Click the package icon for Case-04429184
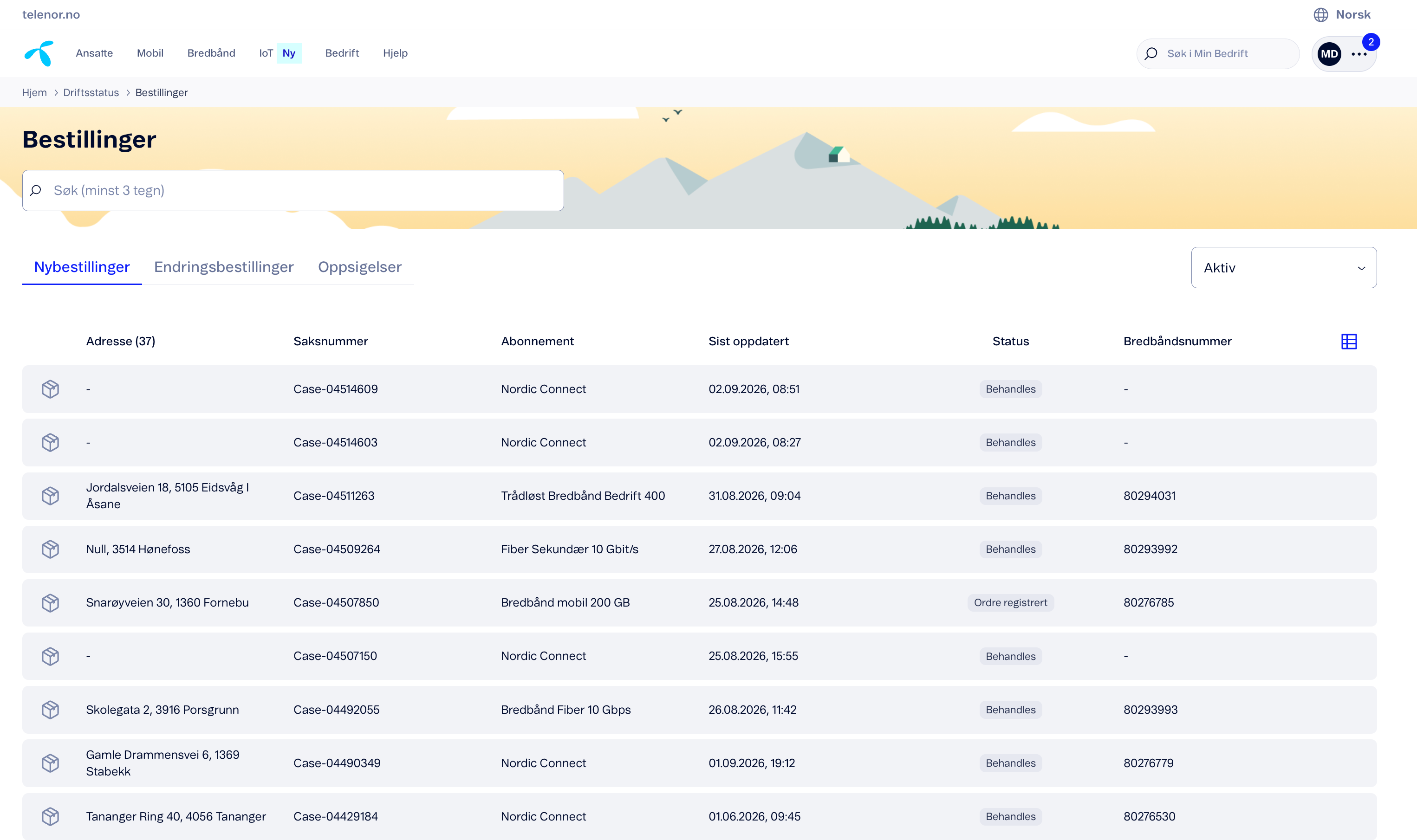The image size is (1417, 840). click(51, 816)
